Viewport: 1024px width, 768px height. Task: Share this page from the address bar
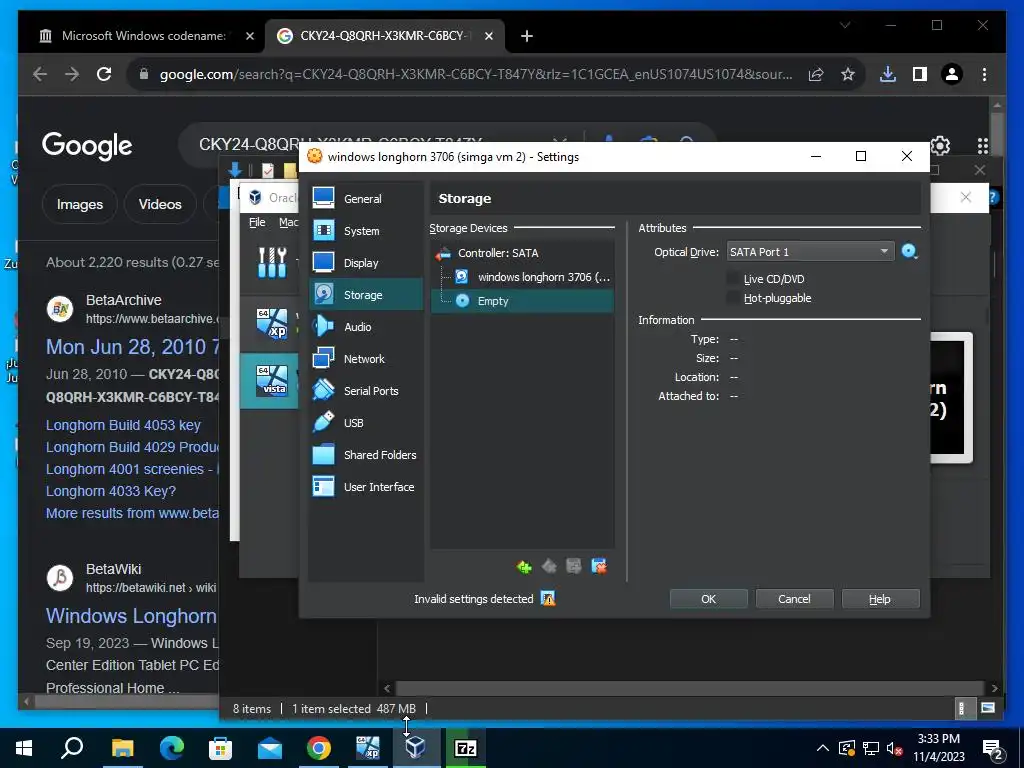(x=816, y=74)
